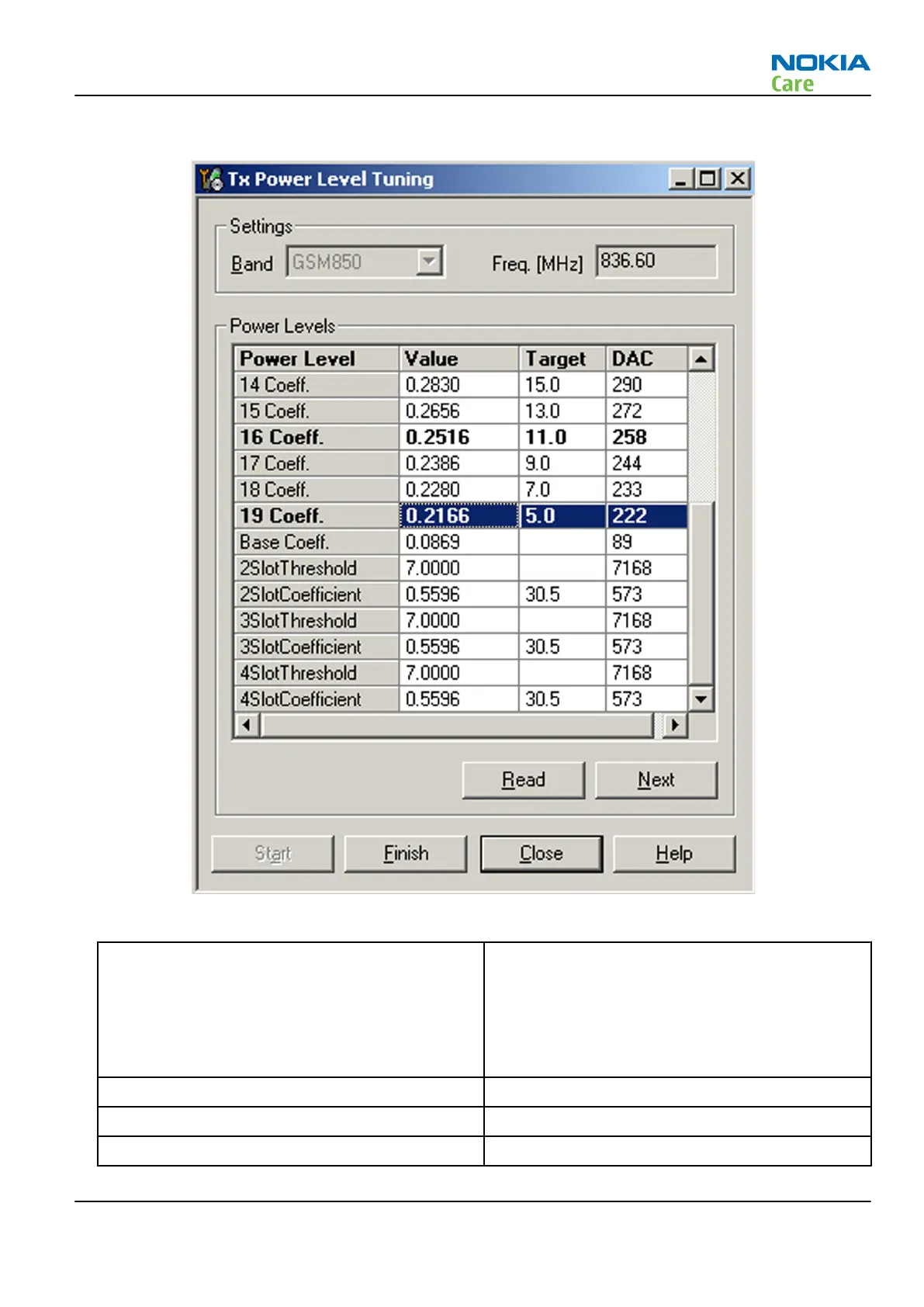Click the Start button
This screenshot has height=1307, width=924.
(x=272, y=854)
